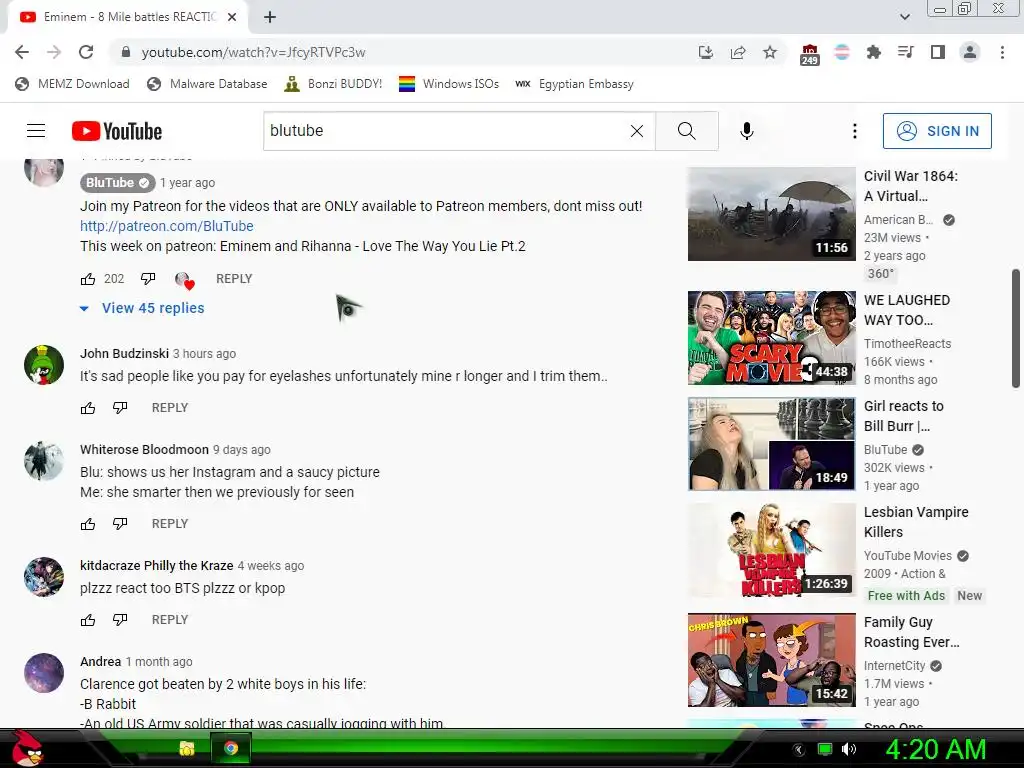The width and height of the screenshot is (1024, 768).
Task: Click the '3 hours ago' comment timestamp
Action: pos(204,354)
